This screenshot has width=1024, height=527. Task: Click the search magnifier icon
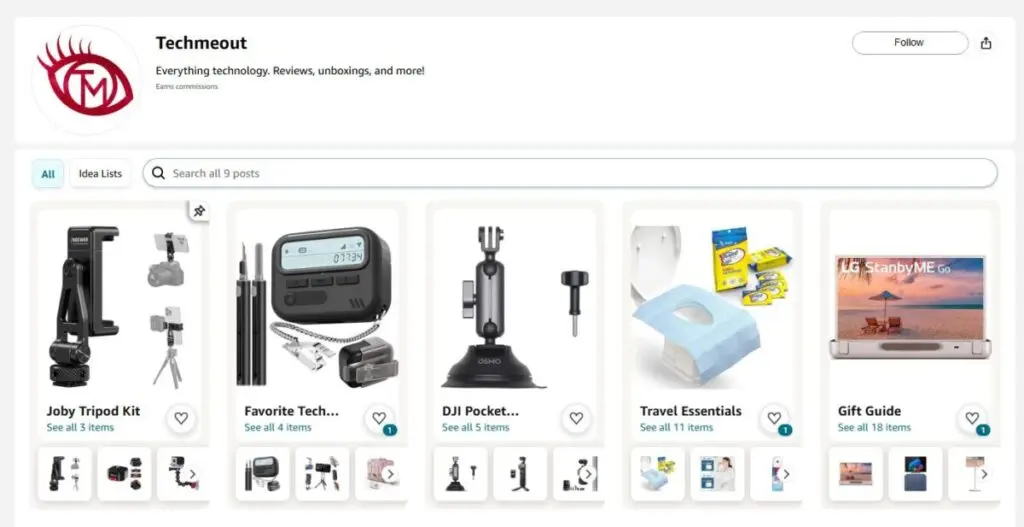point(158,173)
